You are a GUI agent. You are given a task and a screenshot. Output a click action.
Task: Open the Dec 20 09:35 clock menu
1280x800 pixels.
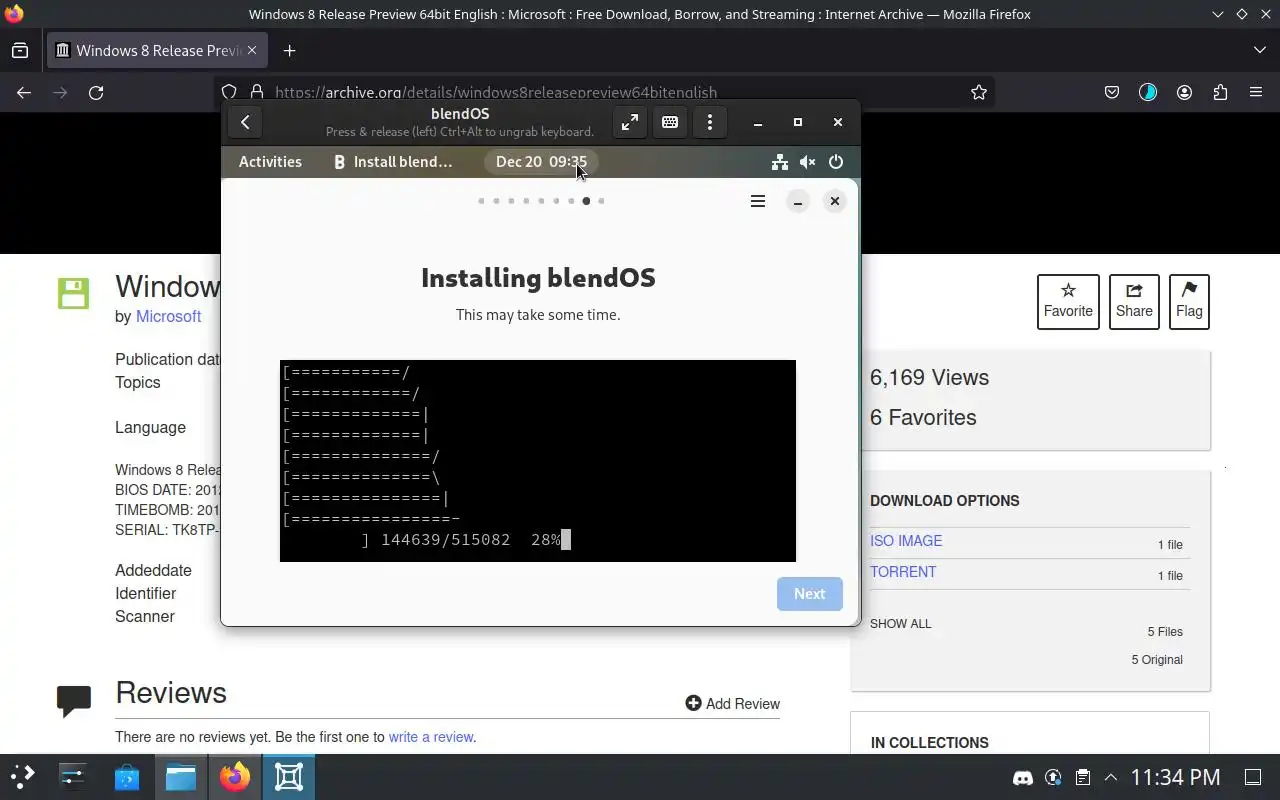(541, 162)
